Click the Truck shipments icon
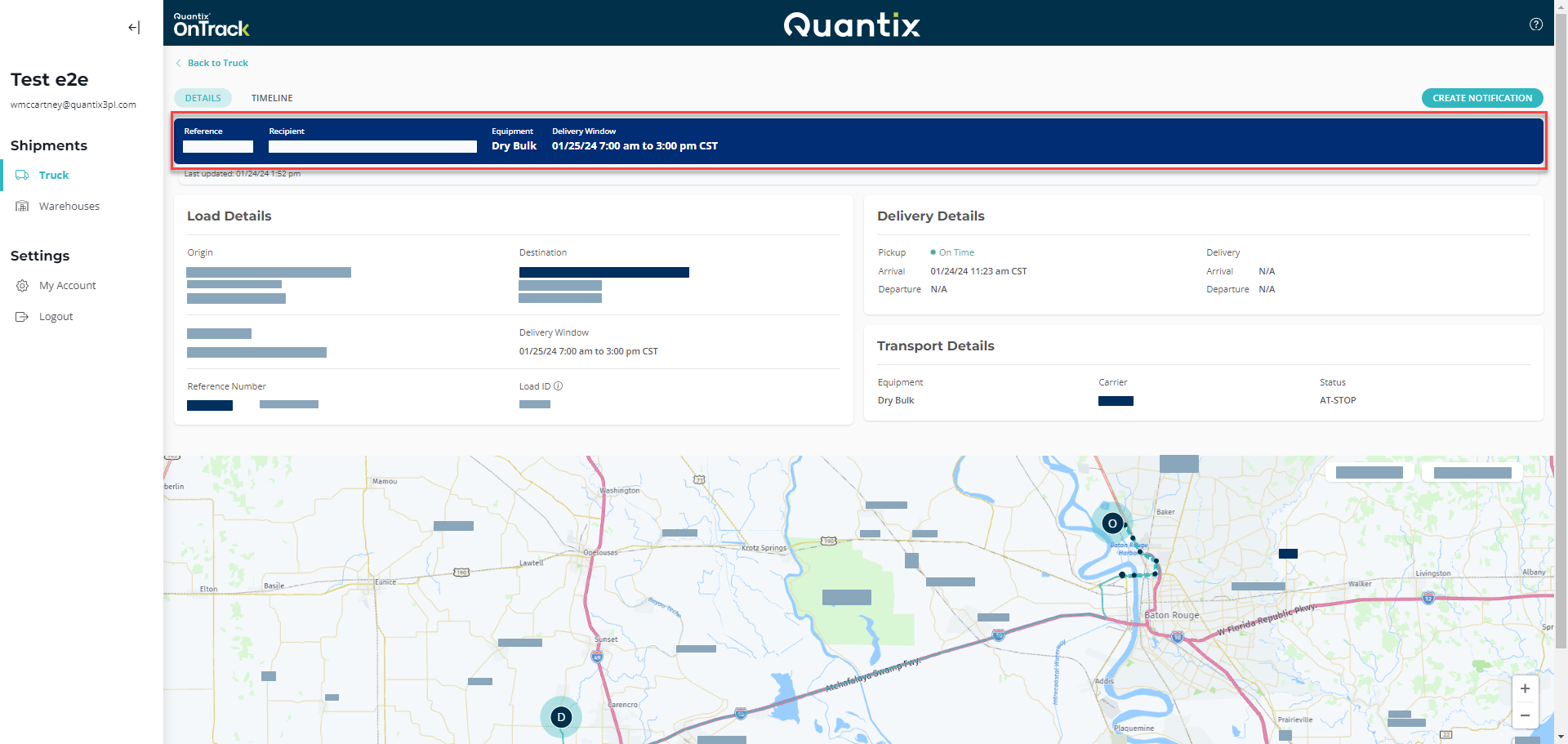The height and width of the screenshot is (744, 1568). click(22, 176)
